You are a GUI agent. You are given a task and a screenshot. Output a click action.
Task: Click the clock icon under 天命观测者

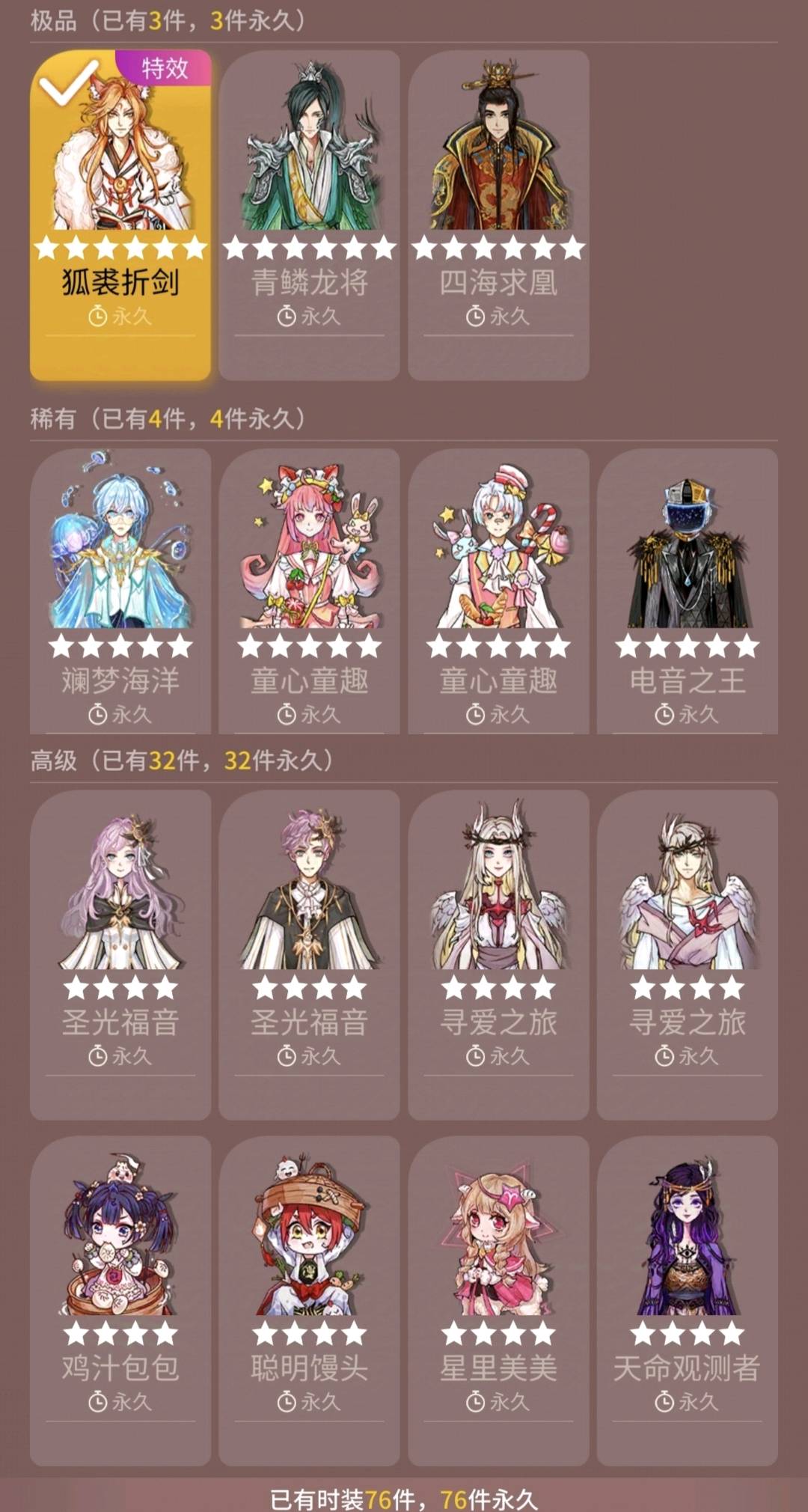point(664,1402)
